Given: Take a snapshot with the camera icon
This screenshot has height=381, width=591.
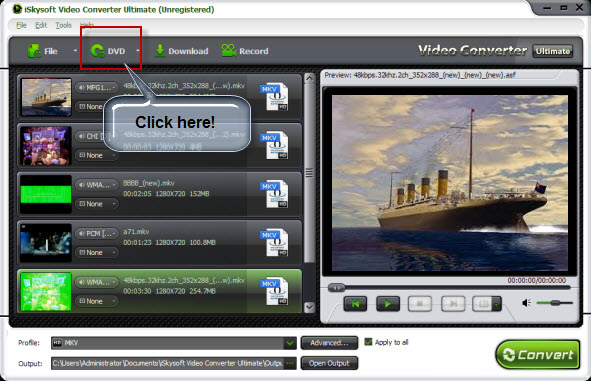Looking at the screenshot, I should click(x=483, y=303).
